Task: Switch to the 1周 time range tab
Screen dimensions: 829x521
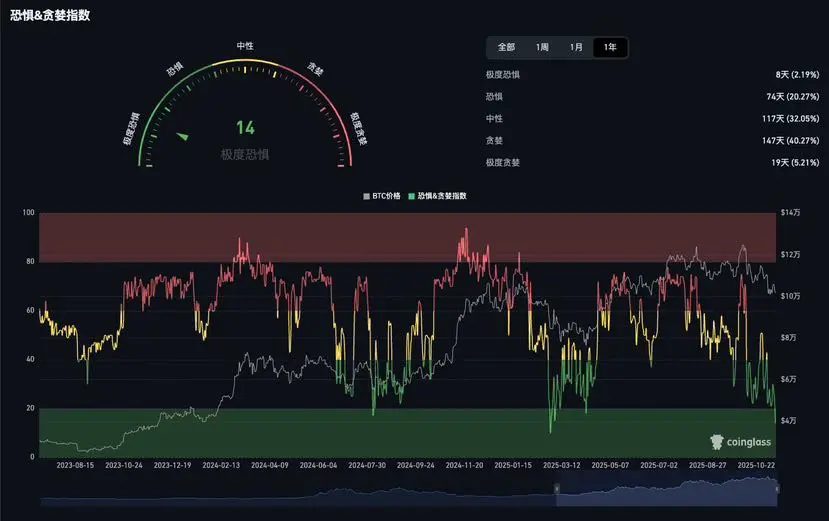Action: pyautogui.click(x=542, y=47)
